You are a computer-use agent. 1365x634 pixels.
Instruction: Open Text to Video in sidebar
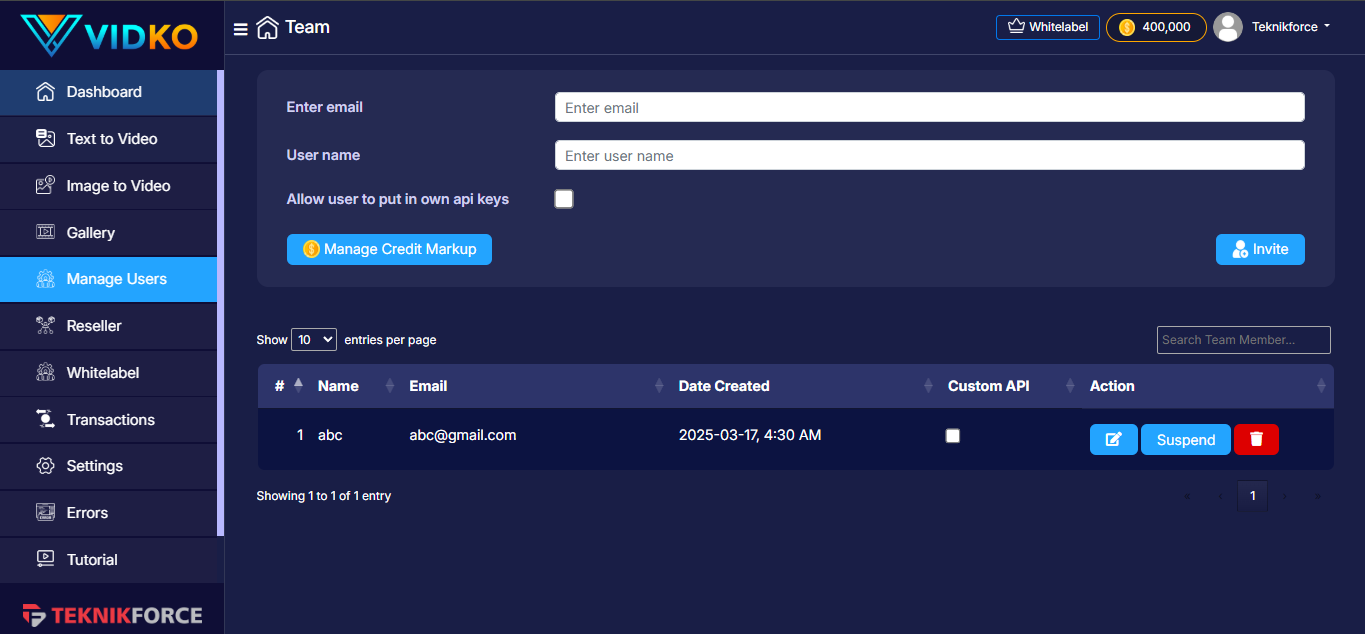111,139
